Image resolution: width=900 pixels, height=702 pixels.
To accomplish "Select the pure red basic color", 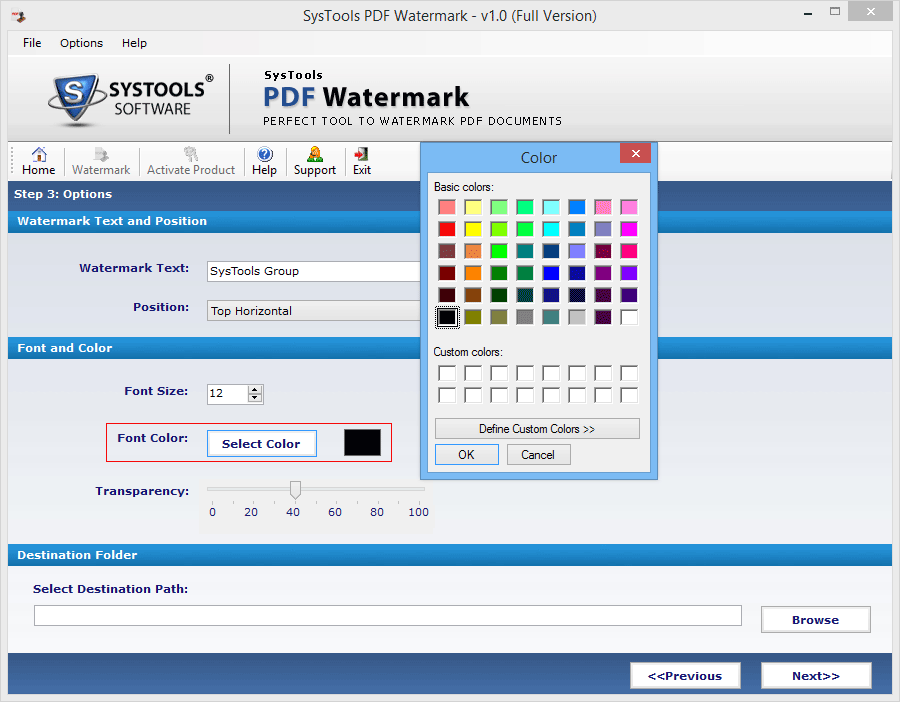I will tap(447, 229).
